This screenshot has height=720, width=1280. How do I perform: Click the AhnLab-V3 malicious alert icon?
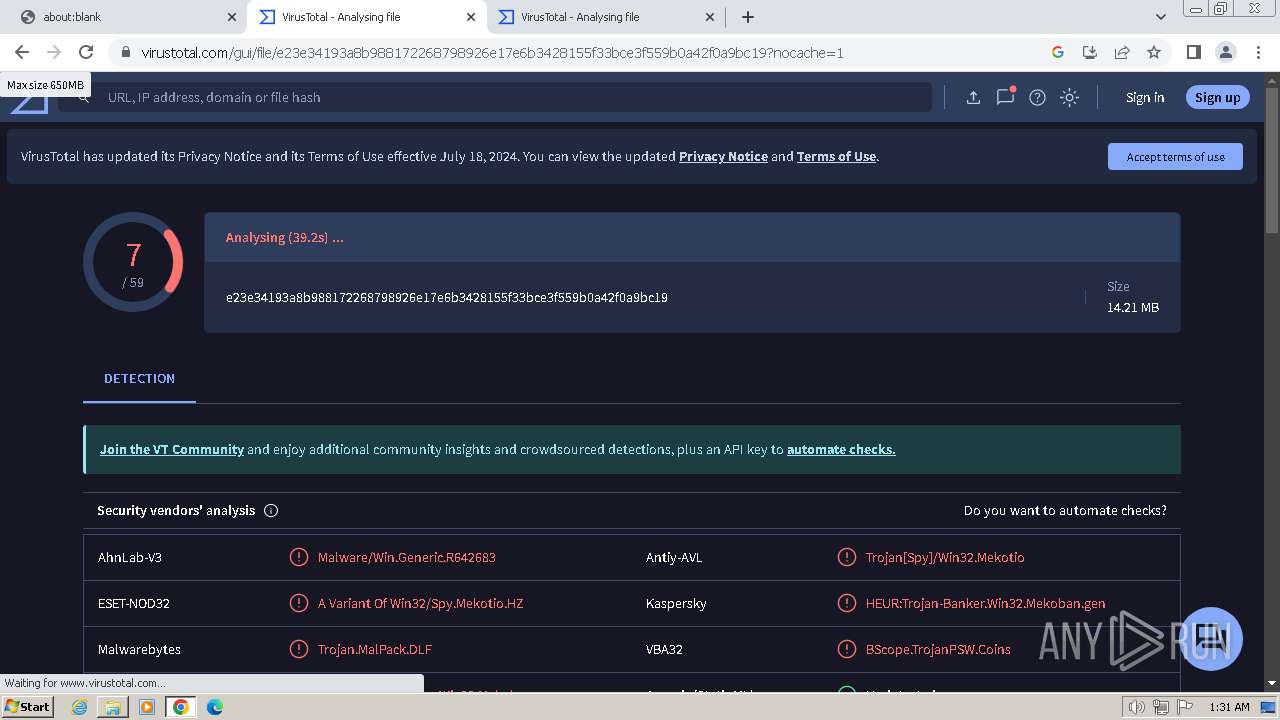298,557
